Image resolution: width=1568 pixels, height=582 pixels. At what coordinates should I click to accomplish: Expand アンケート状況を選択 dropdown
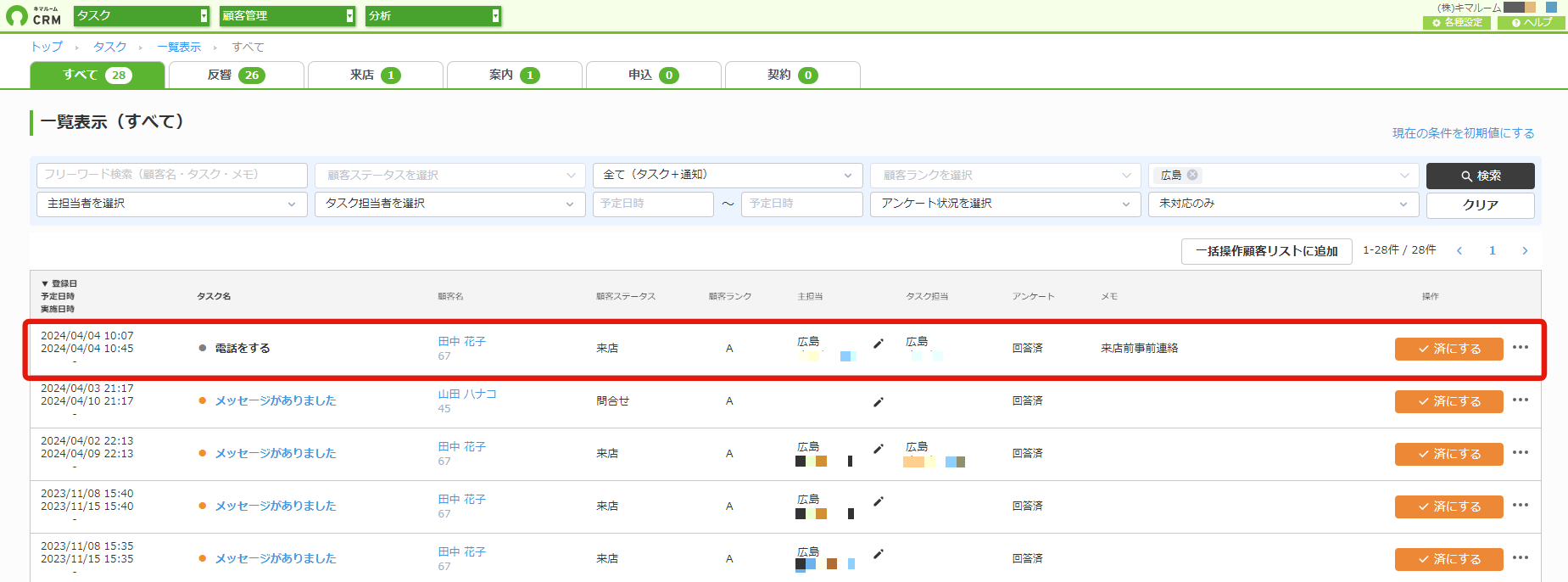pyautogui.click(x=1006, y=204)
